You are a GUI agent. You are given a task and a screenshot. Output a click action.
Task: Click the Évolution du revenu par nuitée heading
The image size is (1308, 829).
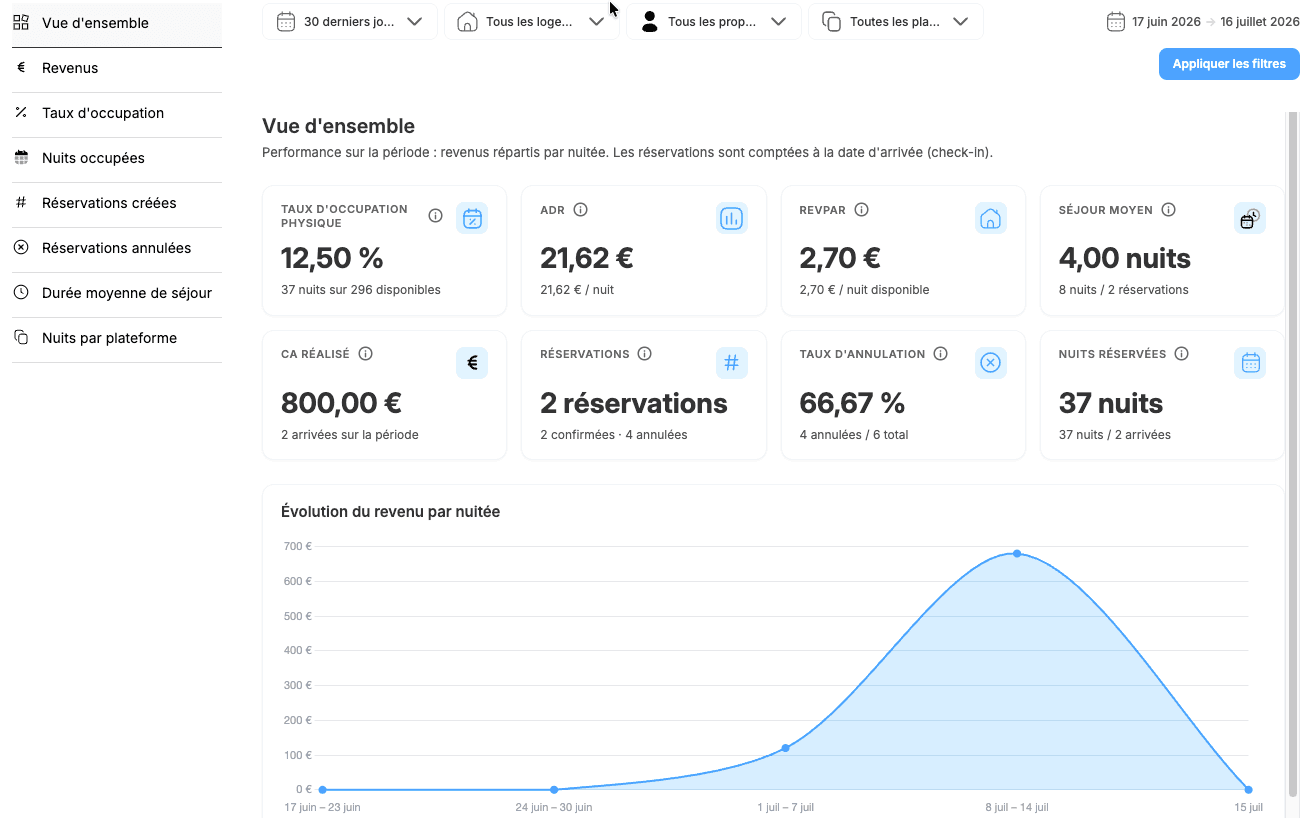pyautogui.click(x=391, y=512)
